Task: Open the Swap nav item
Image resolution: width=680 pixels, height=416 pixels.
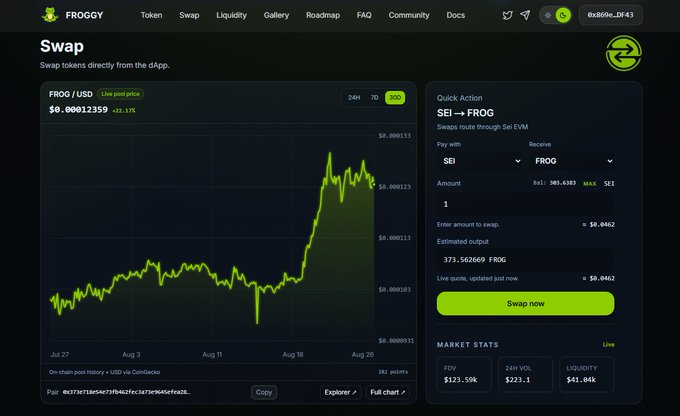Action: tap(189, 15)
